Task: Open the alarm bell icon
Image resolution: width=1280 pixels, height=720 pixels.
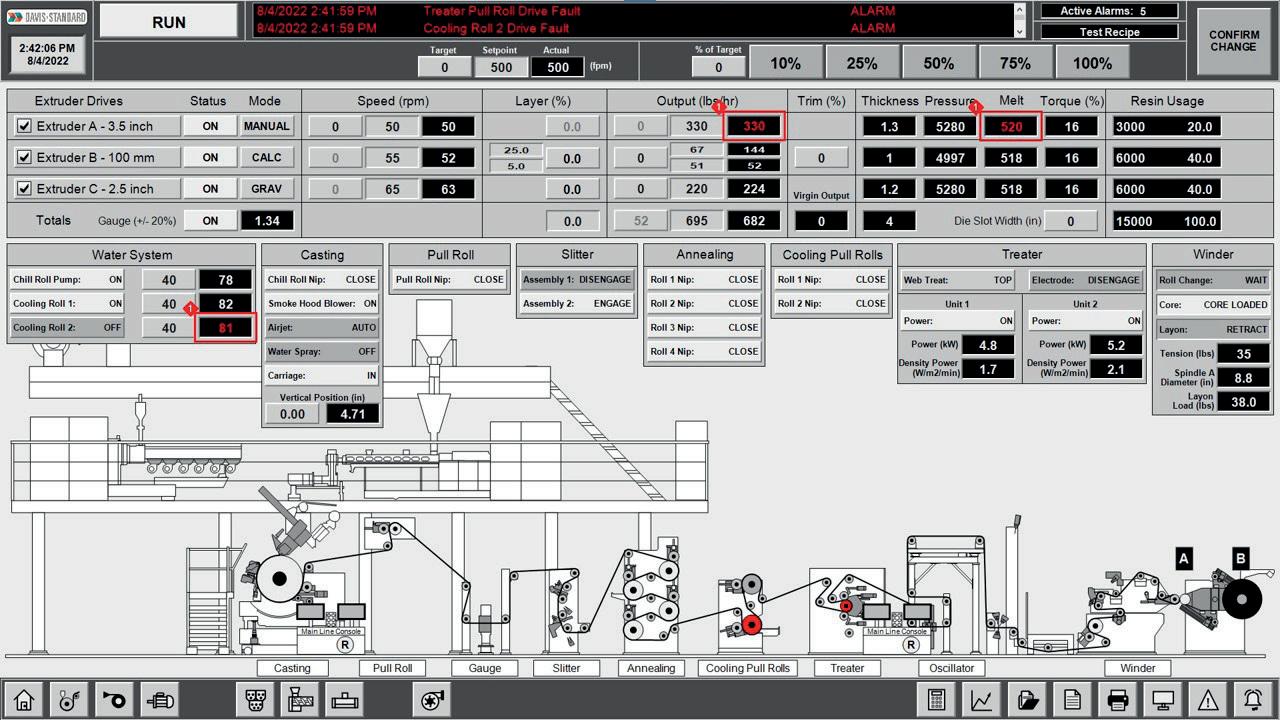Action: (1252, 700)
